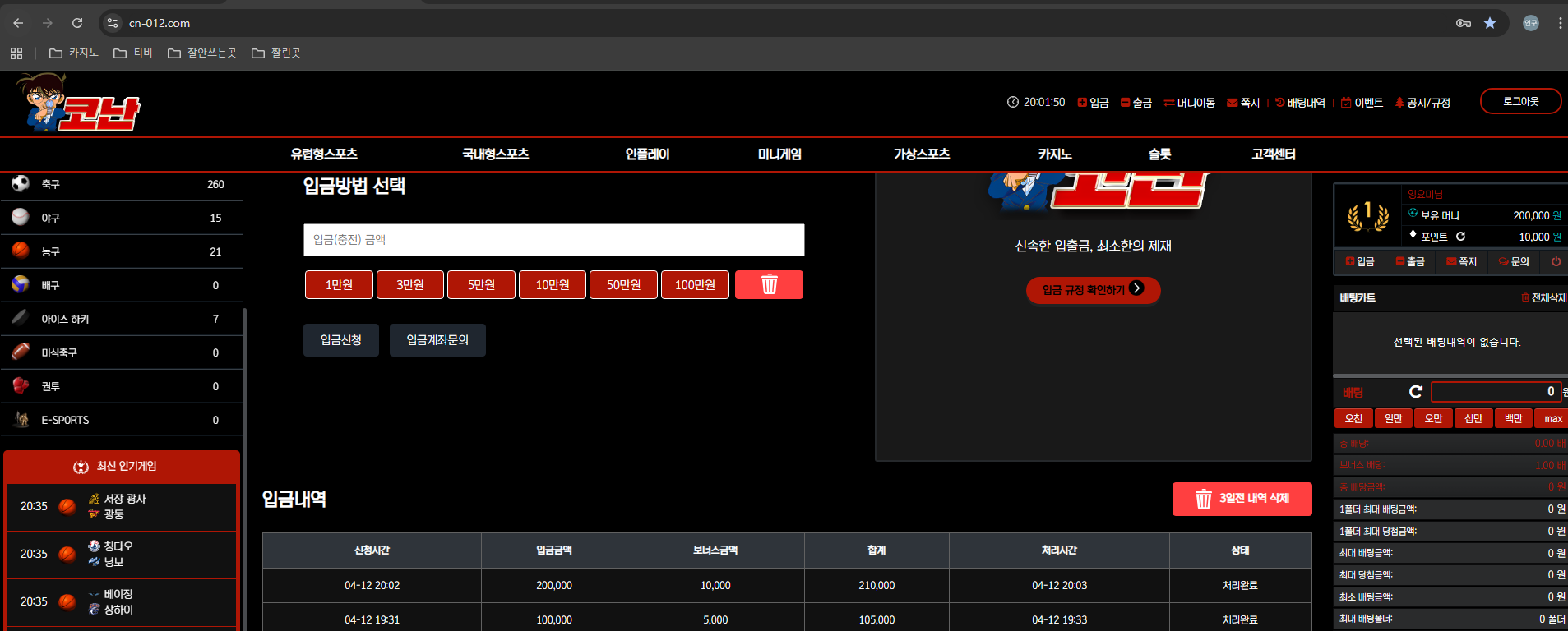Open the 짤린곳 bookmark folder
1568x631 pixels.
(x=276, y=53)
